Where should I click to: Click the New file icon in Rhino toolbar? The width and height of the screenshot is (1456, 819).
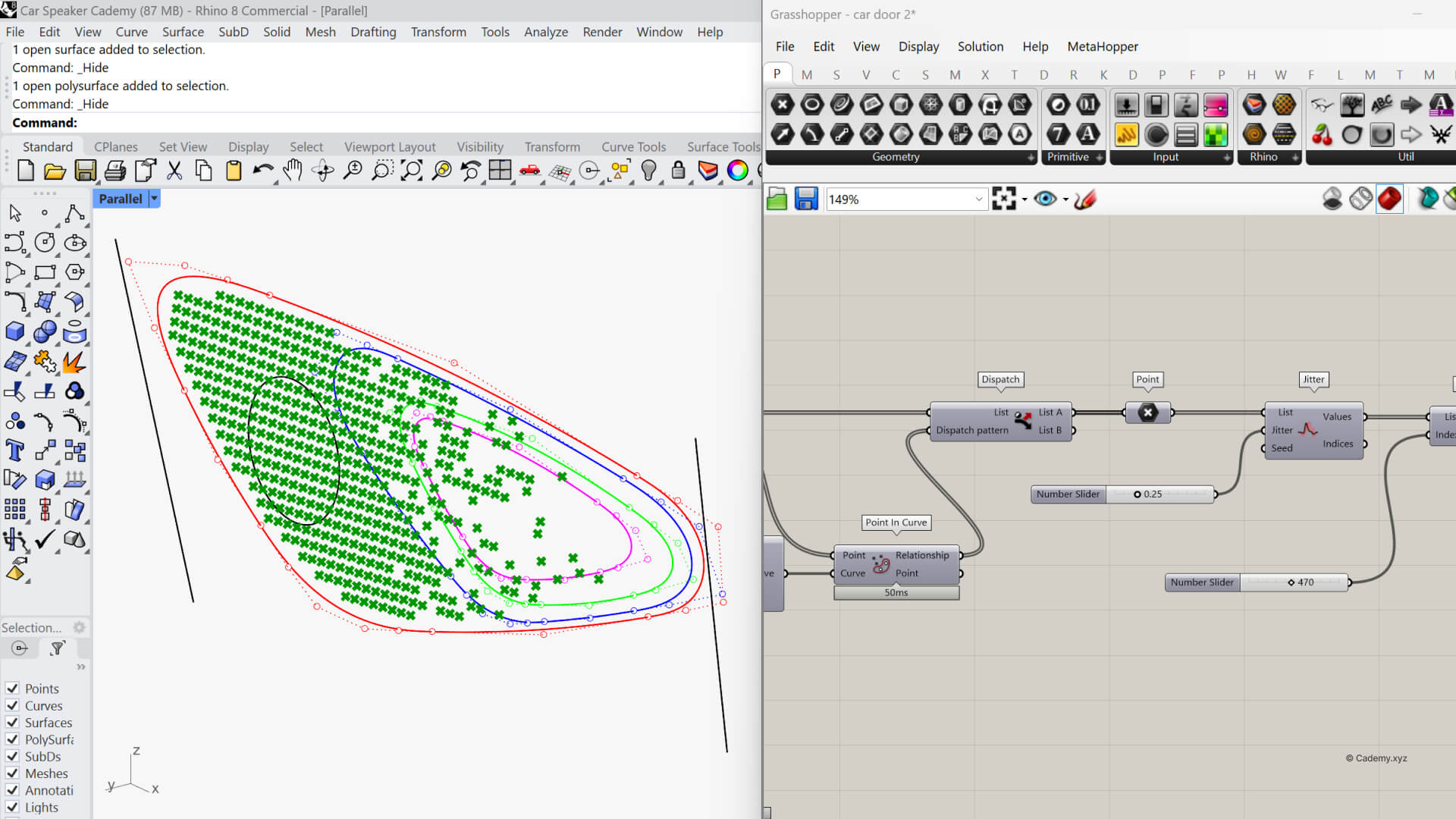25,171
